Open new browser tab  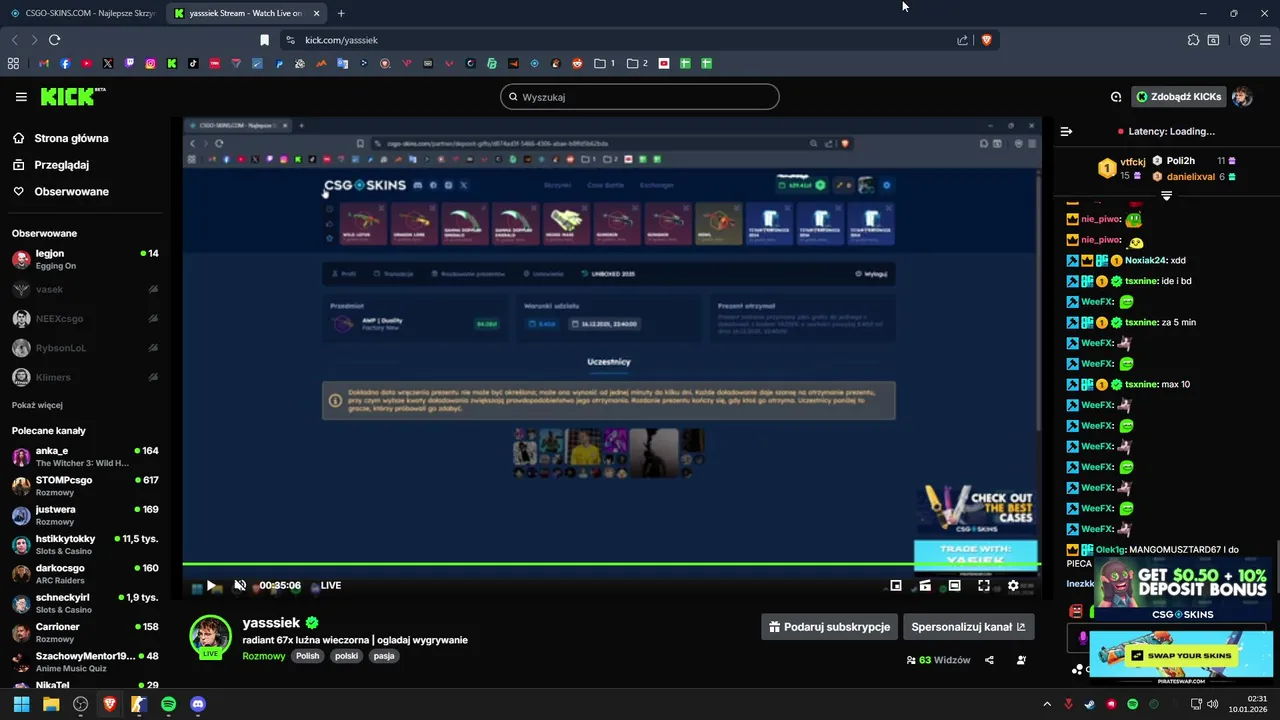point(341,13)
